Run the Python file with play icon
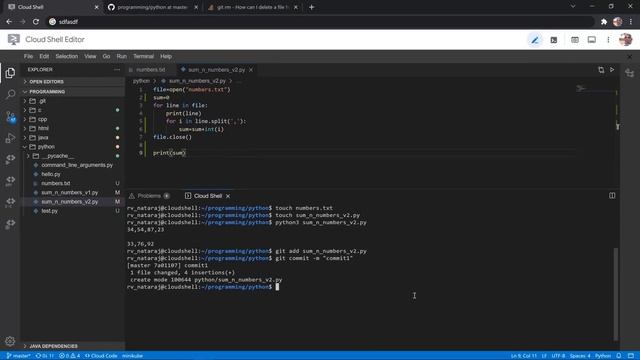The height and width of the screenshot is (360, 640). point(612,70)
